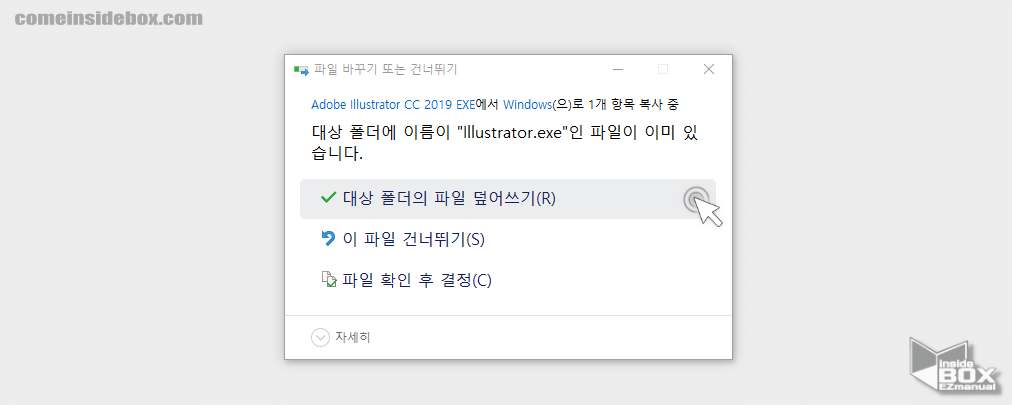Click the file copy icon in title bar
The image size is (1012, 405).
[301, 70]
